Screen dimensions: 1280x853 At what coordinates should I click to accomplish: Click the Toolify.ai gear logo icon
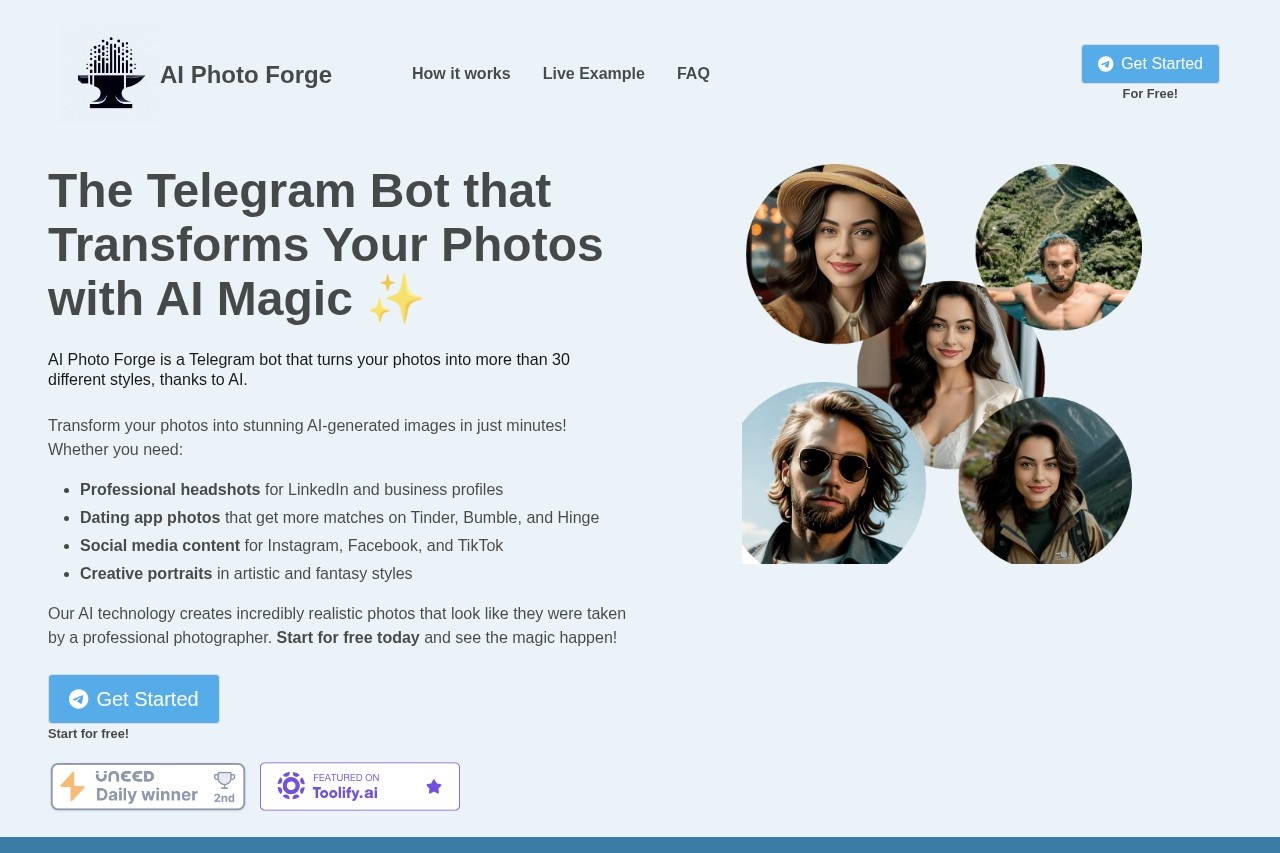[x=290, y=786]
